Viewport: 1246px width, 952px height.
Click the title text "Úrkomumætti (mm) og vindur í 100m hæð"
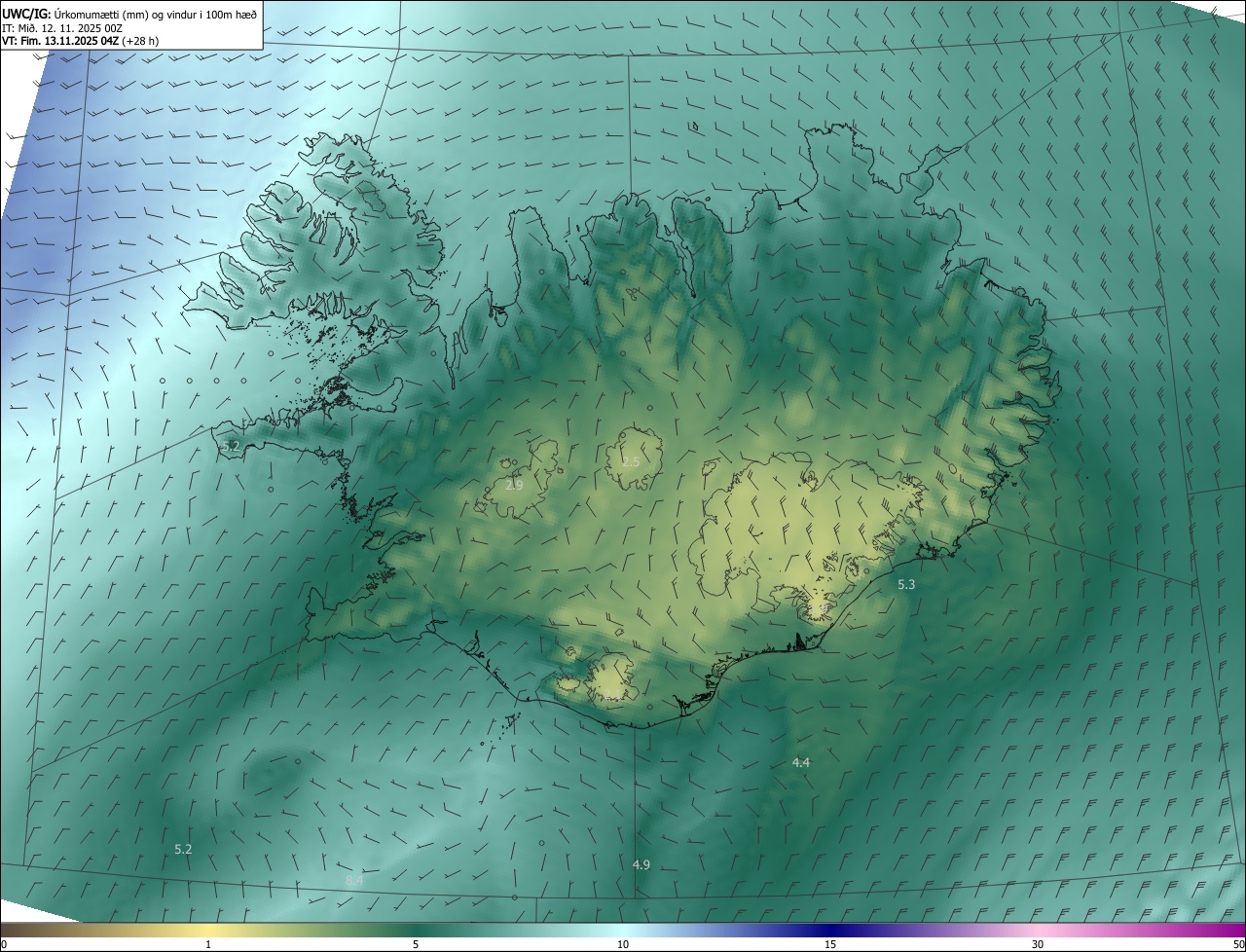pos(156,14)
